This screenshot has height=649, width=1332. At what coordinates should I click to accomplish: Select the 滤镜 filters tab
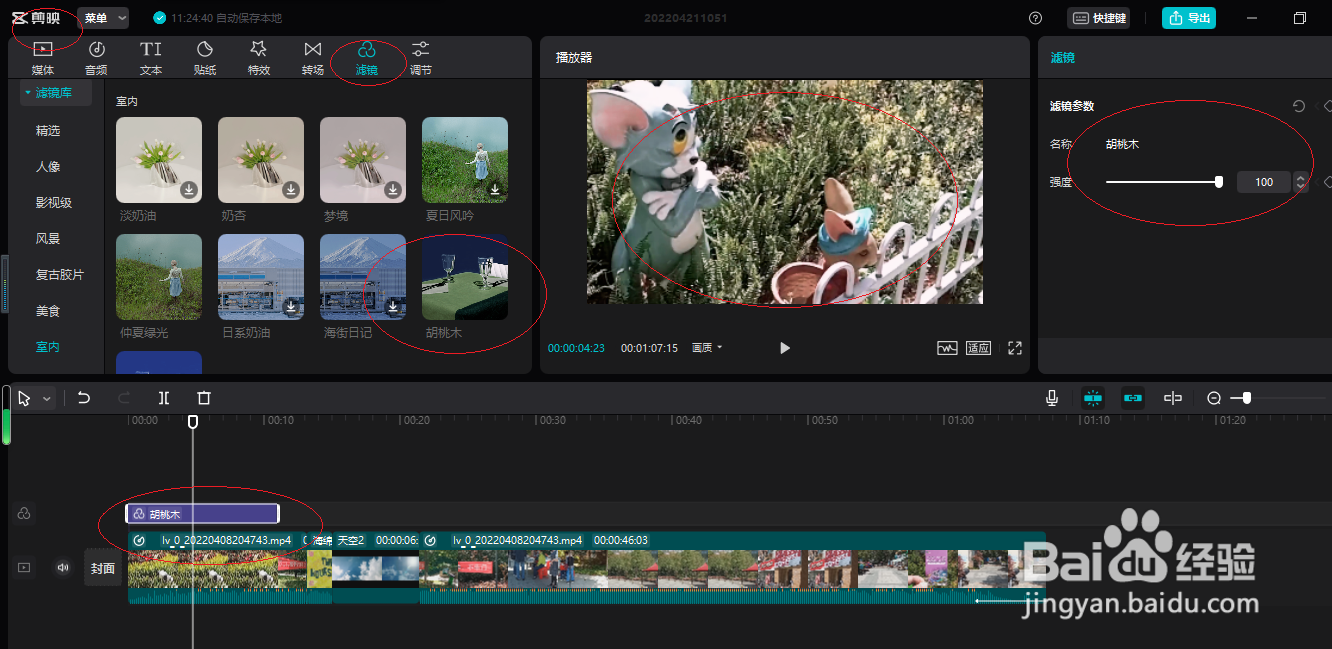367,58
